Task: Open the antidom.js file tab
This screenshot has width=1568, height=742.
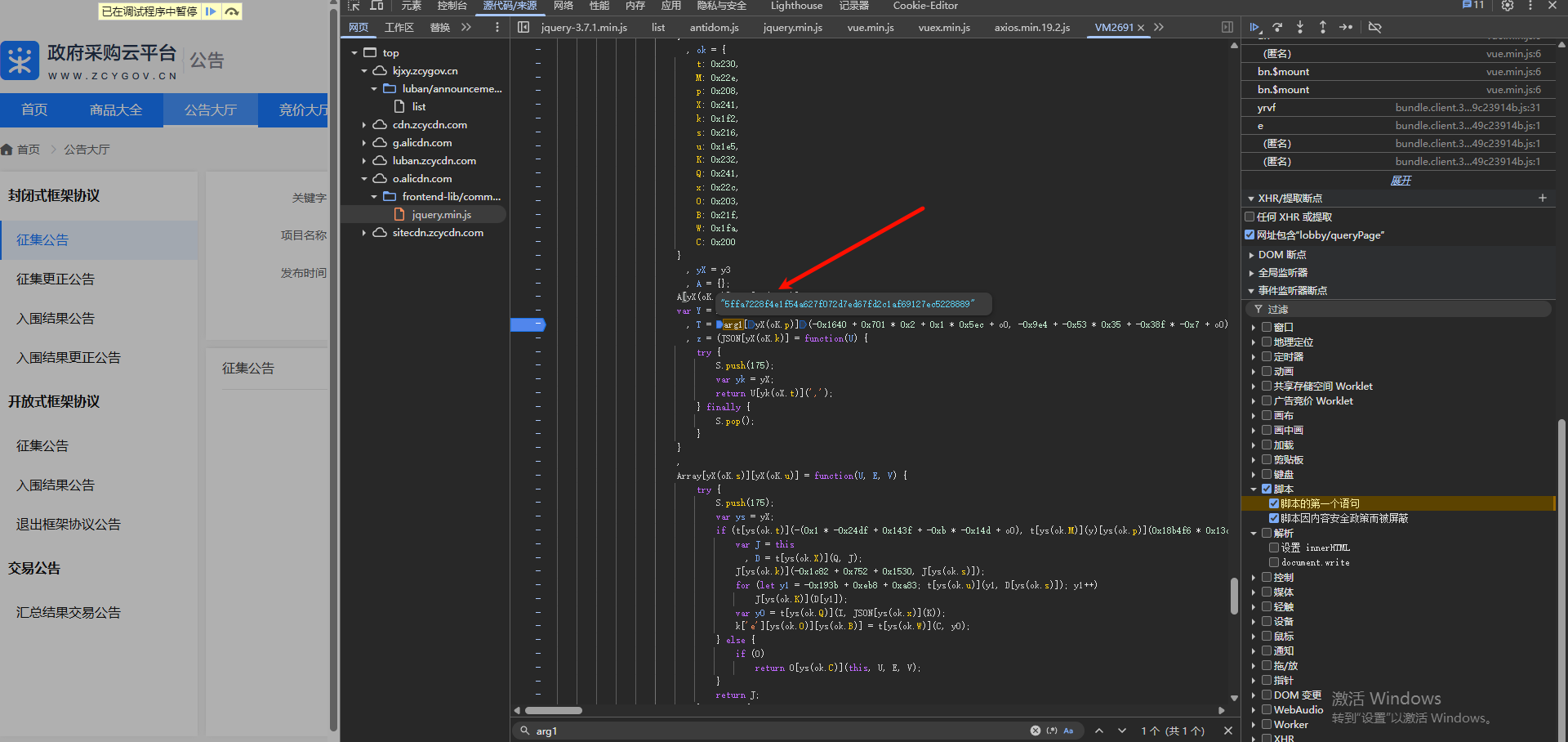Action: [x=714, y=28]
